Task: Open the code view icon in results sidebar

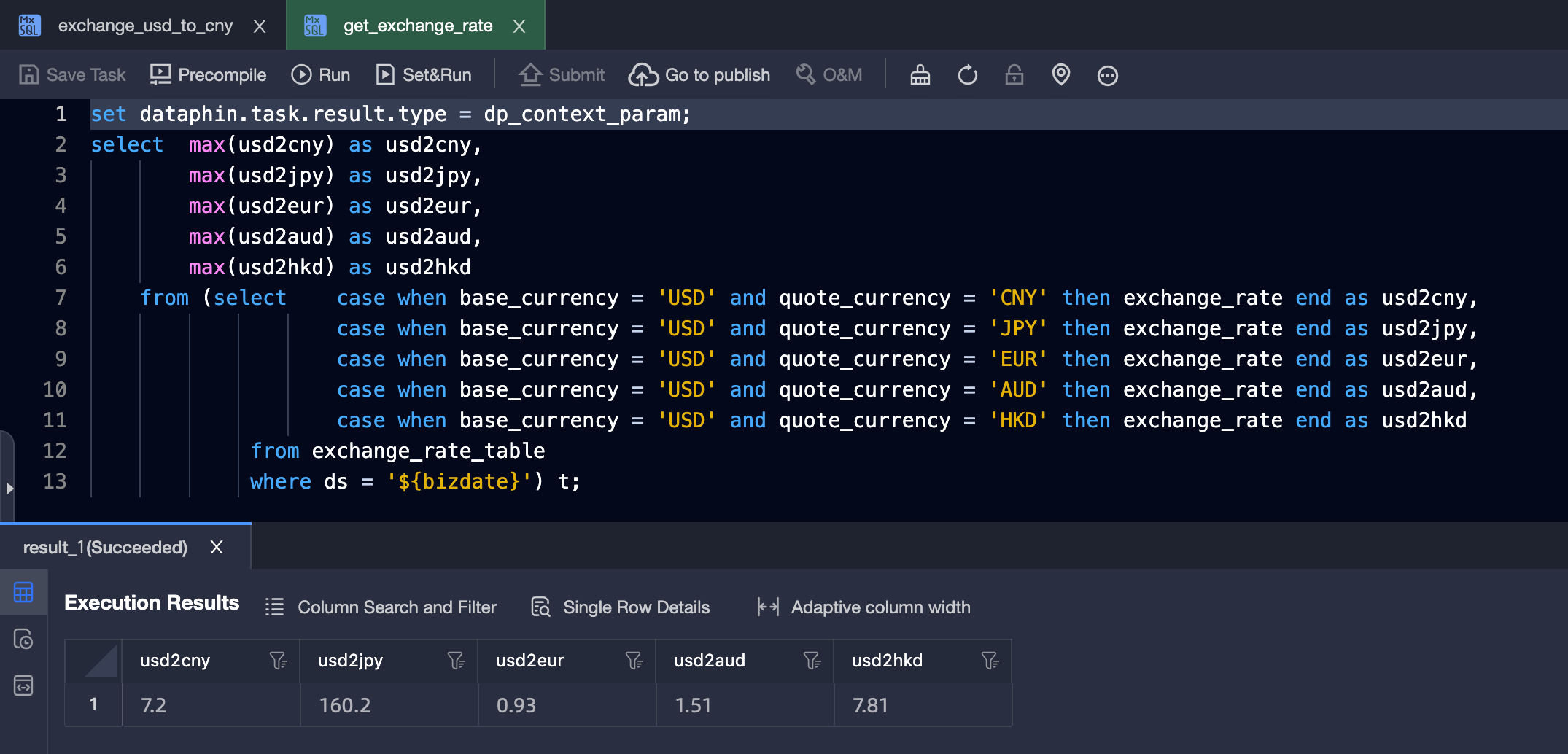Action: [23, 685]
